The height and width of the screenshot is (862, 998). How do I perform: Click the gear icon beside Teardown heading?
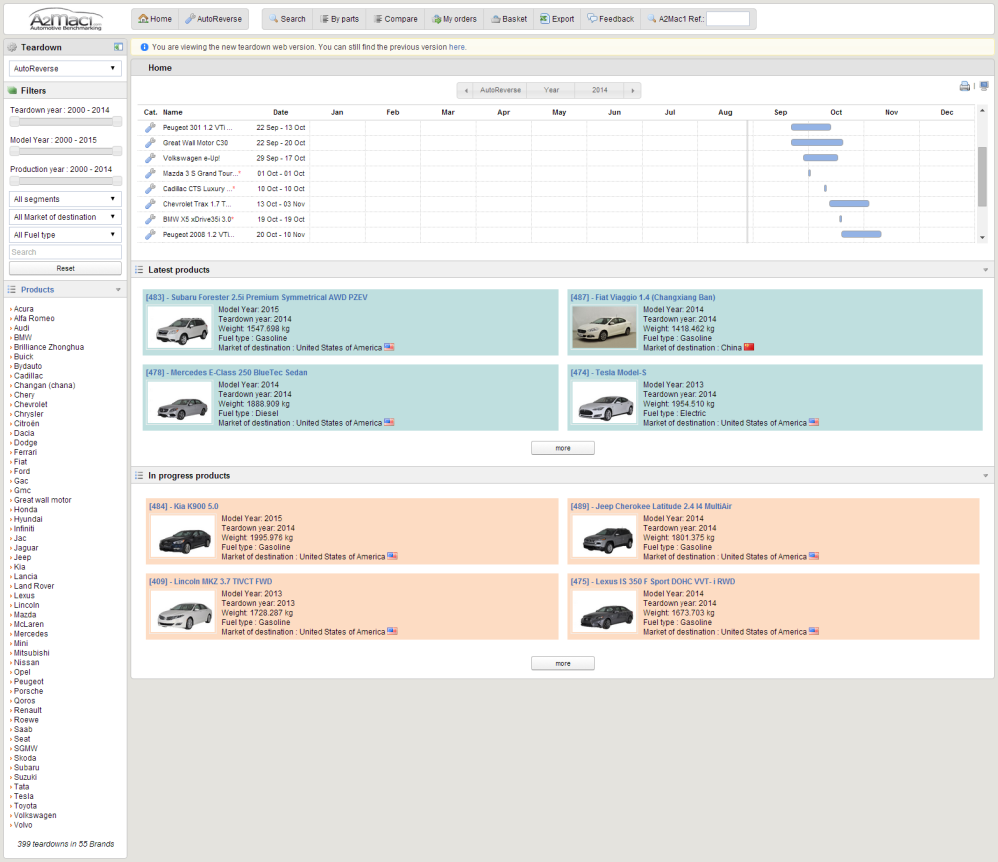(12, 47)
